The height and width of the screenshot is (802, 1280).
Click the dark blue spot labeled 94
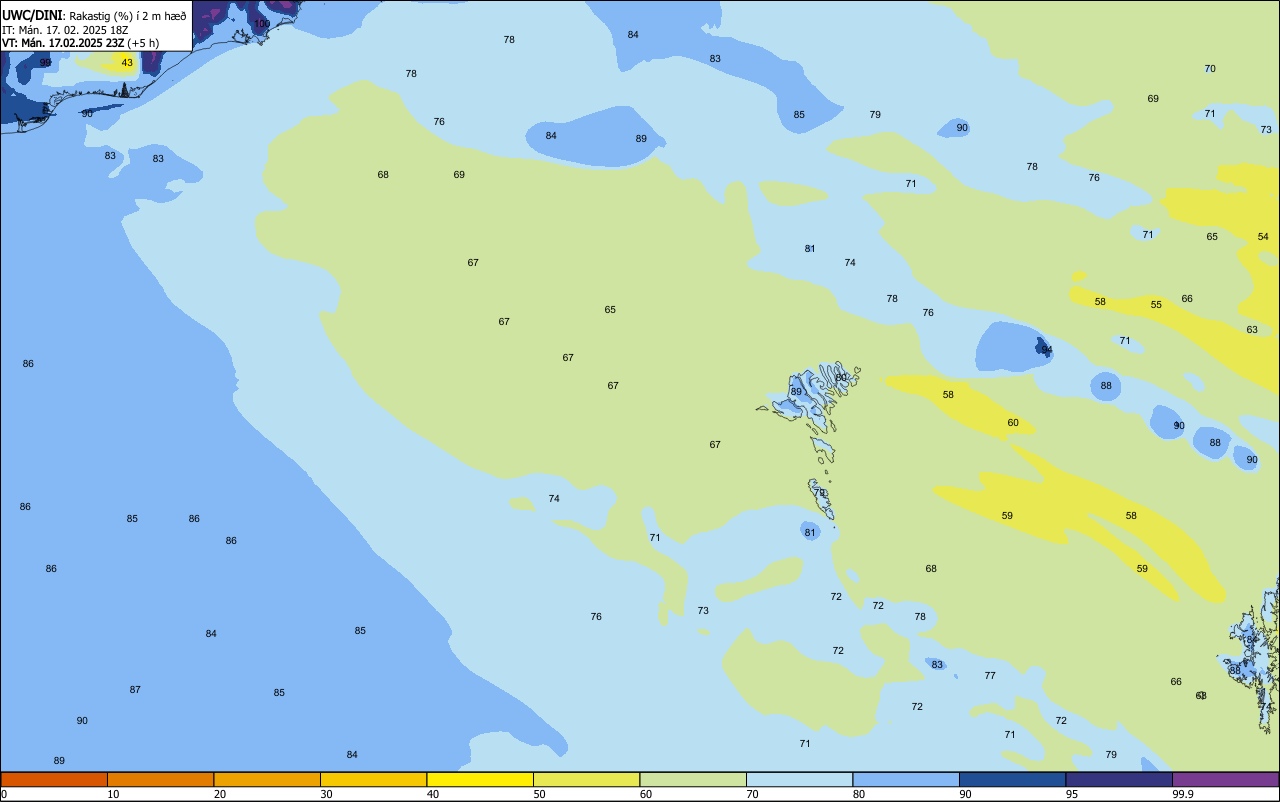tap(1043, 348)
